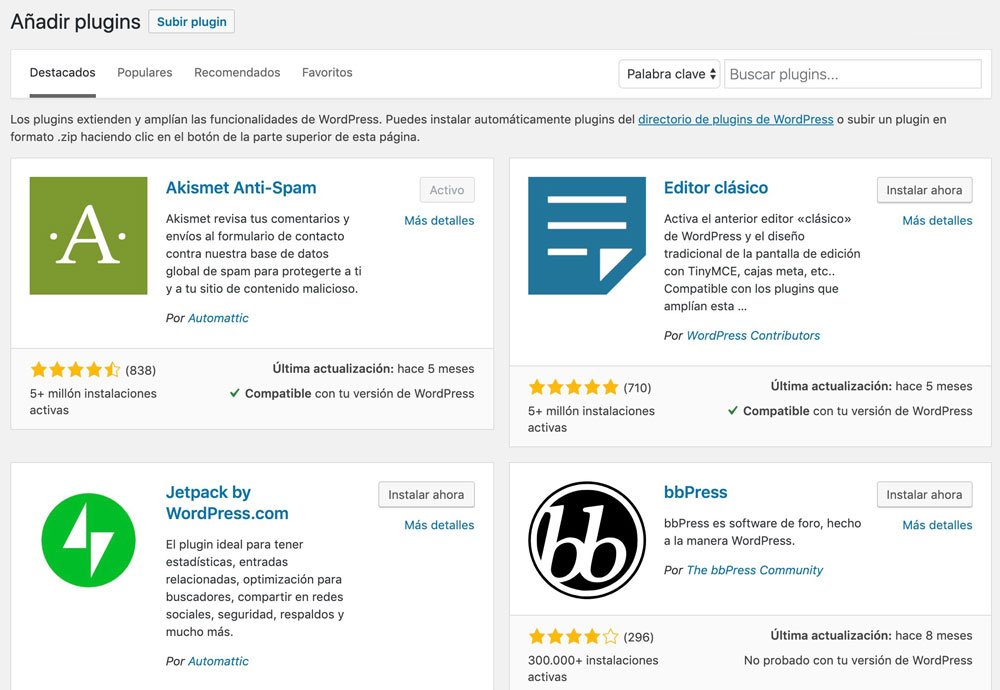Install the Editor clásico plugin now
1000x690 pixels.
924,190
